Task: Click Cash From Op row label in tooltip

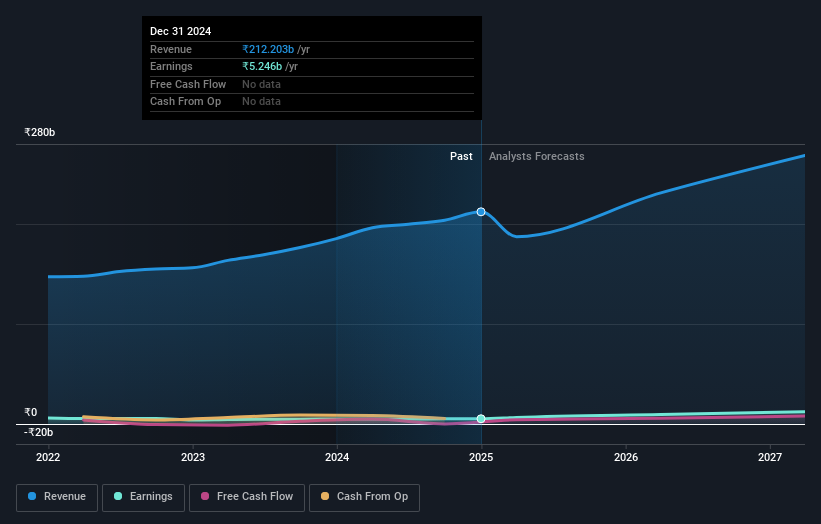Action: [185, 102]
